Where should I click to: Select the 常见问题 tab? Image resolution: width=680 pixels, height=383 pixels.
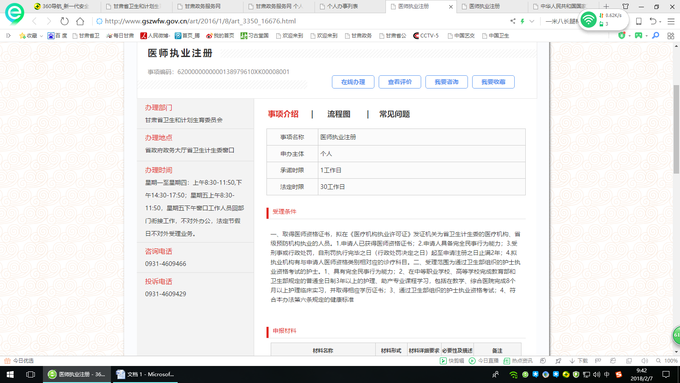point(395,114)
